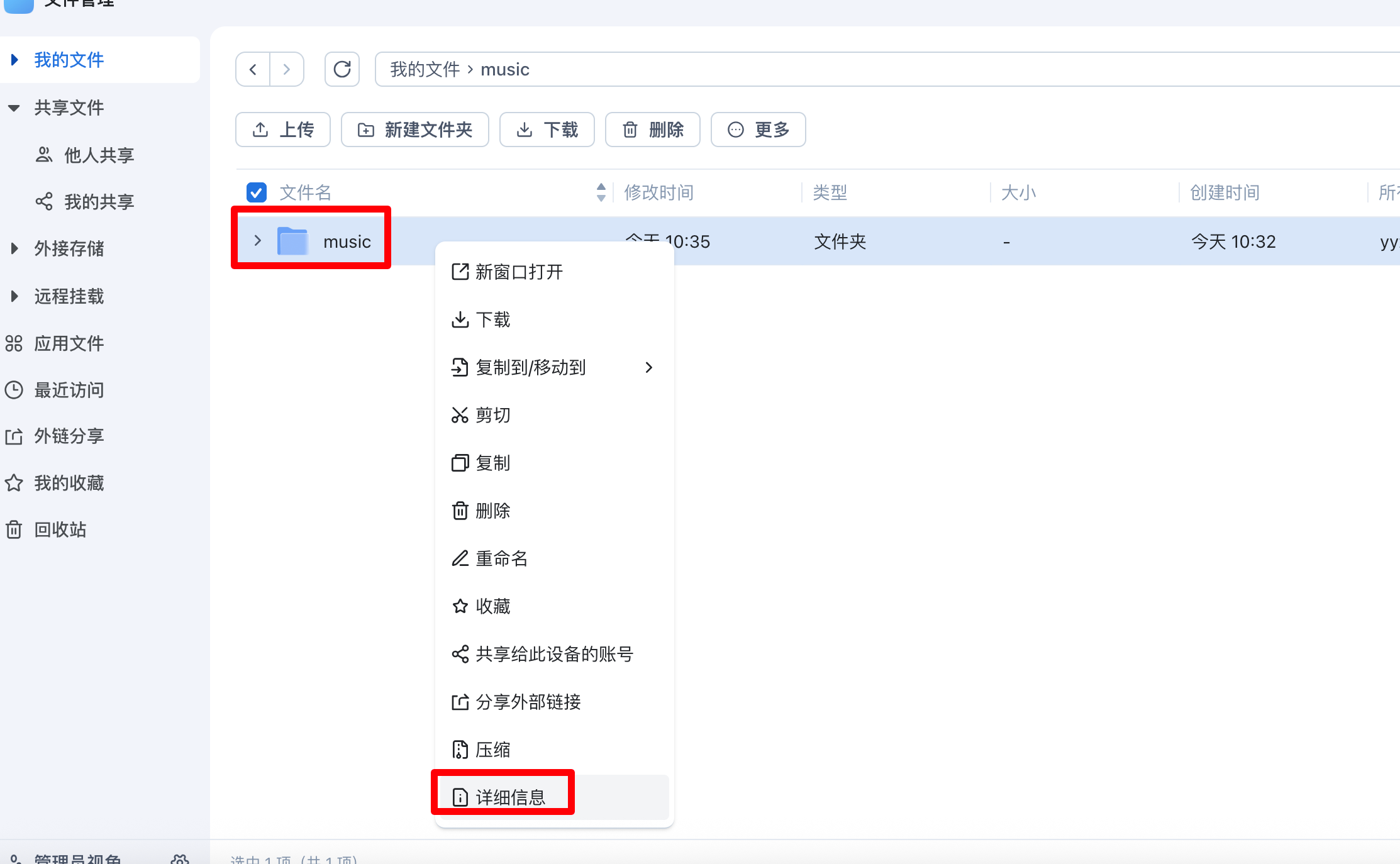Expand the 远程挂载 sidebar section
Viewport: 1400px width, 864px height.
14,296
